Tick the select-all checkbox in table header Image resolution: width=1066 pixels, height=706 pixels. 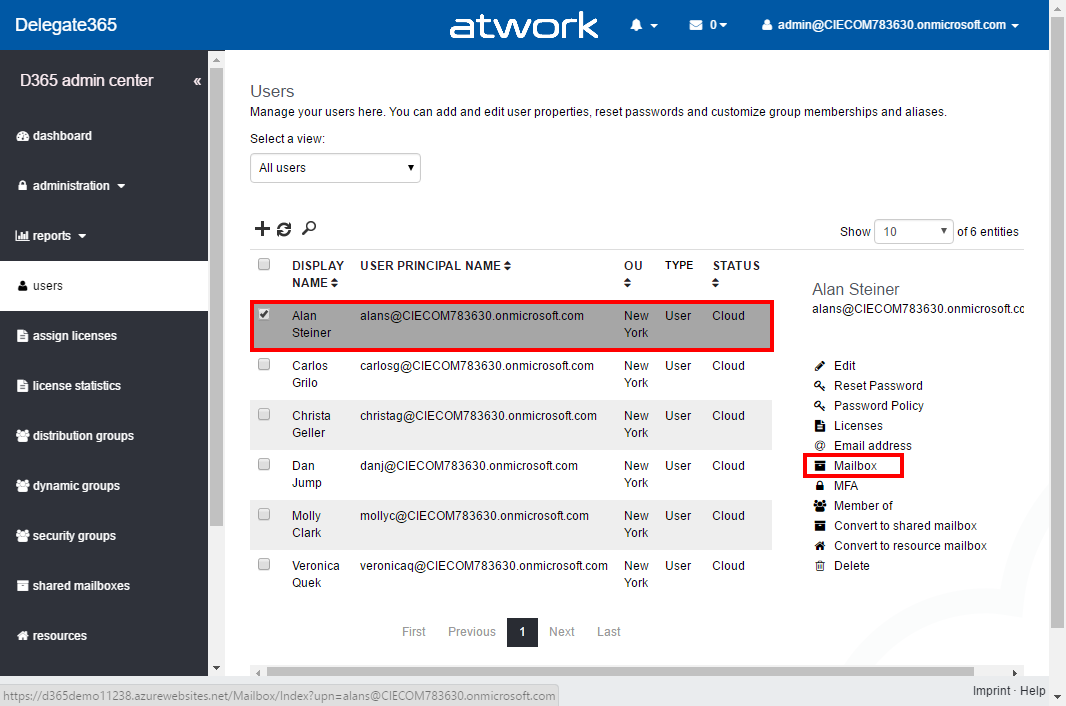264,265
